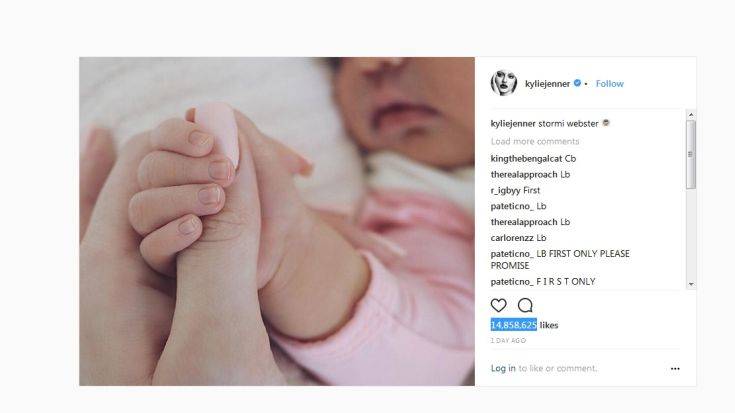Click the 1 DAY AGO timestamp
The height and width of the screenshot is (413, 735).
508,341
